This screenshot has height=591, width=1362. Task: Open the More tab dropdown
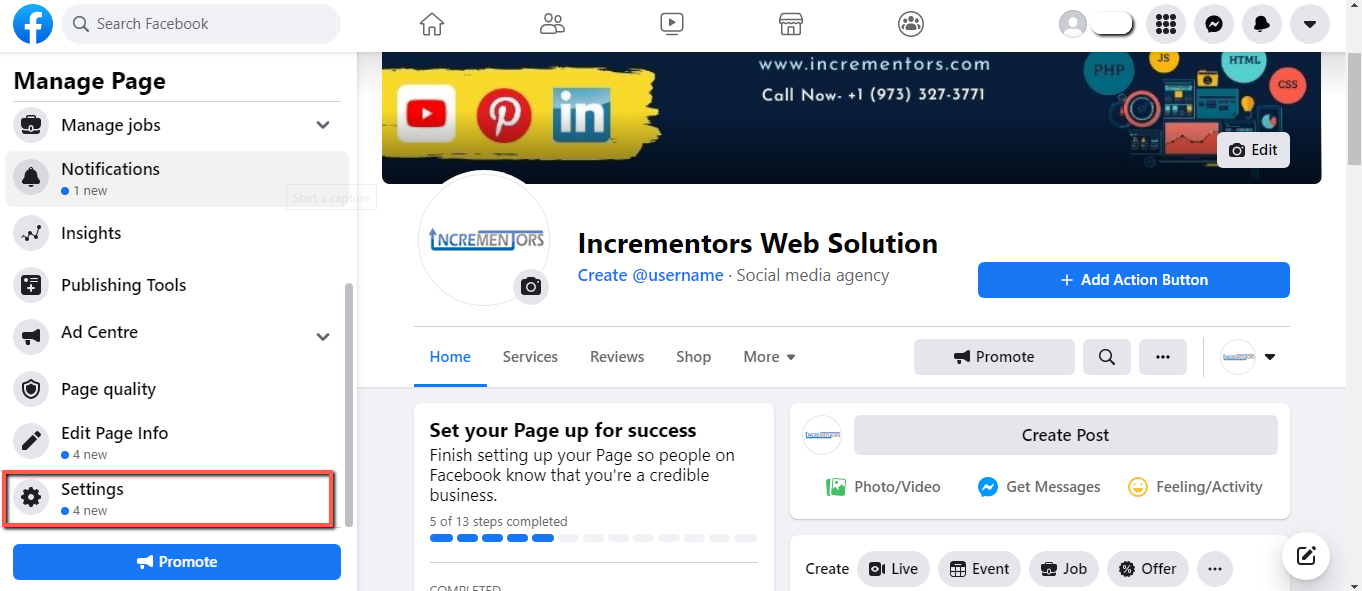[x=769, y=357]
